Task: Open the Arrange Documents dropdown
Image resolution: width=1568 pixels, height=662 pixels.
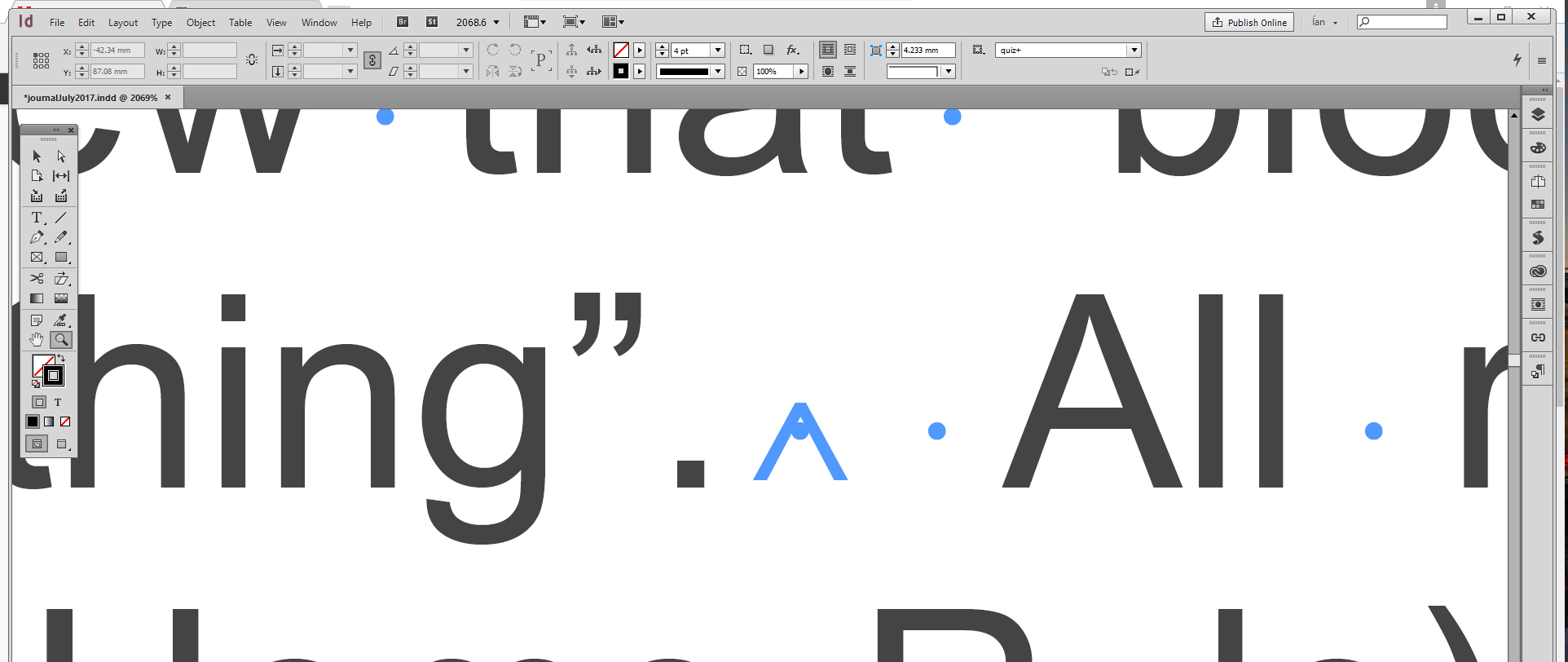Action: [613, 22]
